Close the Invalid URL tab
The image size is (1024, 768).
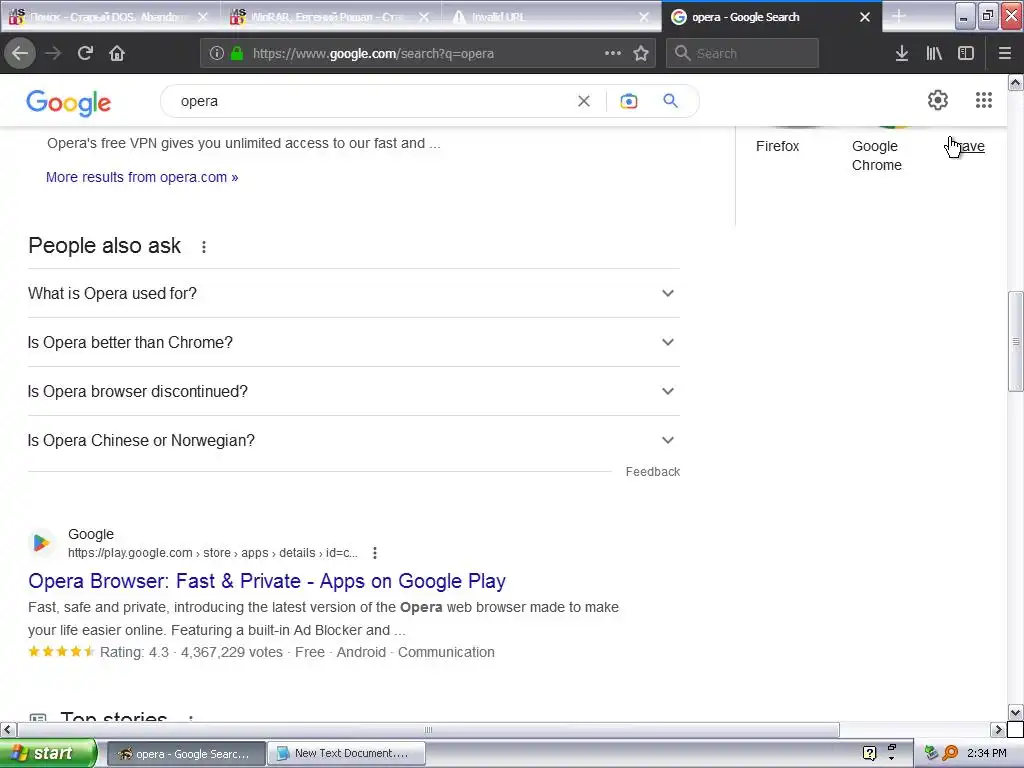point(644,17)
